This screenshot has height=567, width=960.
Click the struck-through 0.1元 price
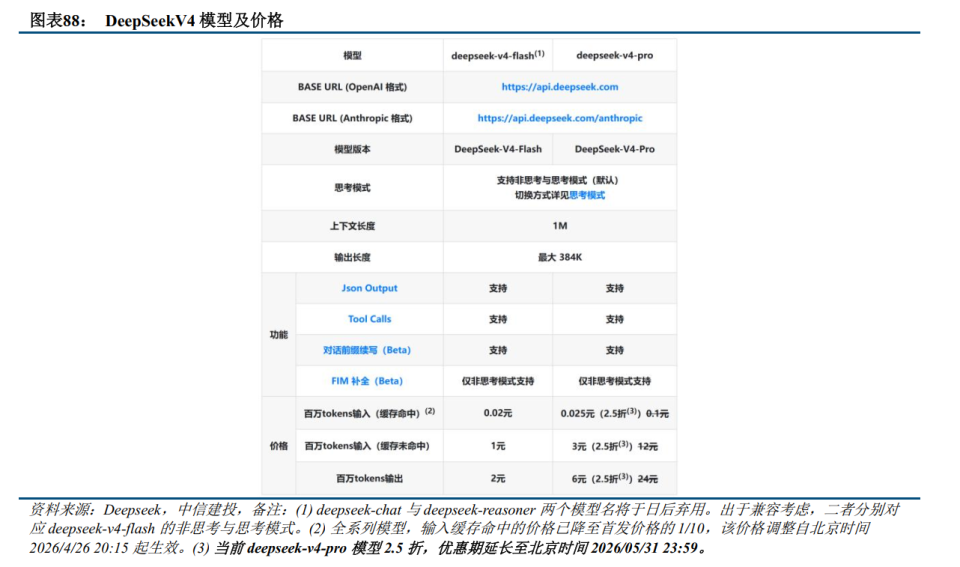coord(658,414)
